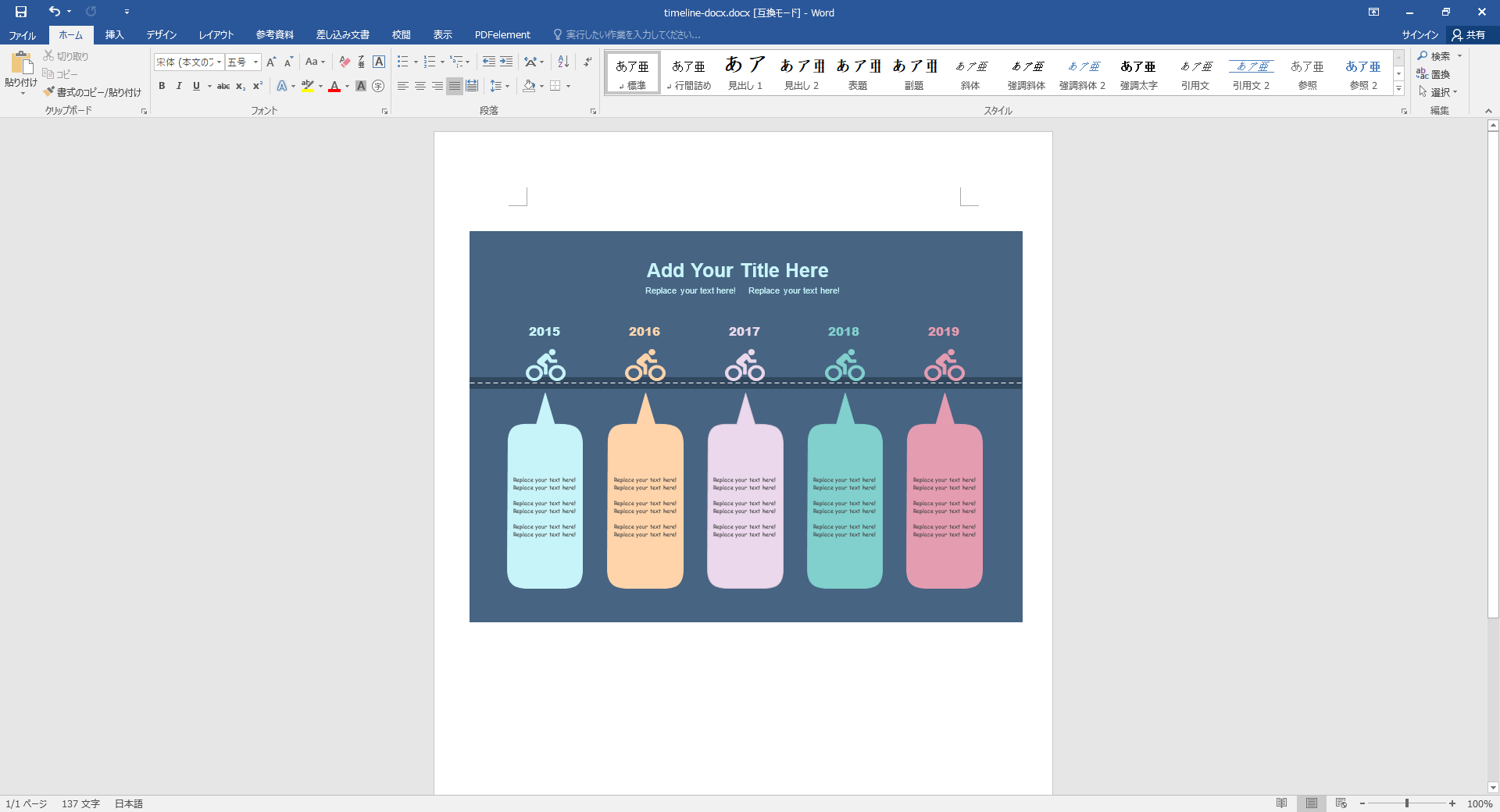This screenshot has width=1500, height=812.
Task: Open the ファイル tab
Action: click(23, 35)
